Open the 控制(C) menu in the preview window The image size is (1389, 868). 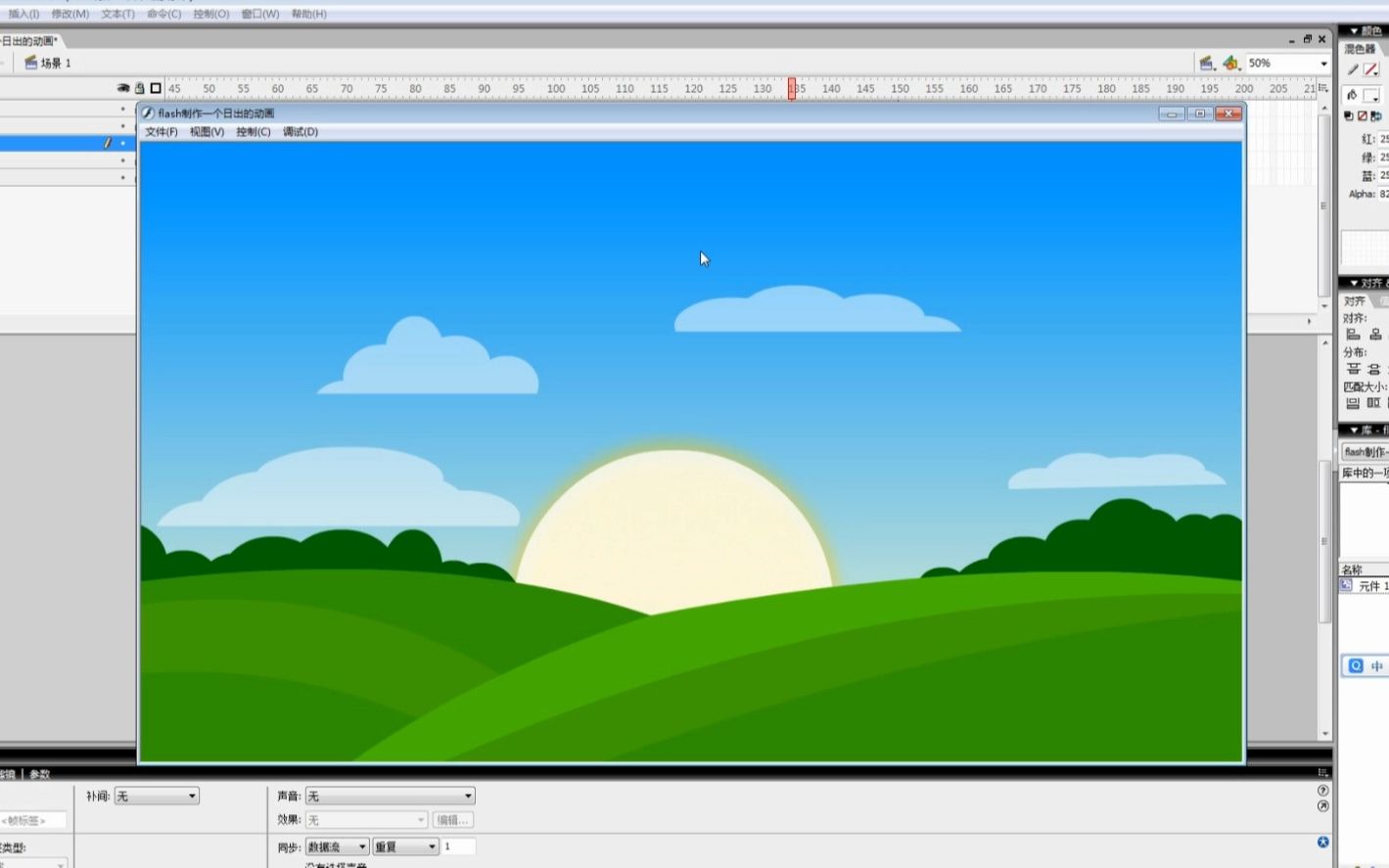point(253,132)
